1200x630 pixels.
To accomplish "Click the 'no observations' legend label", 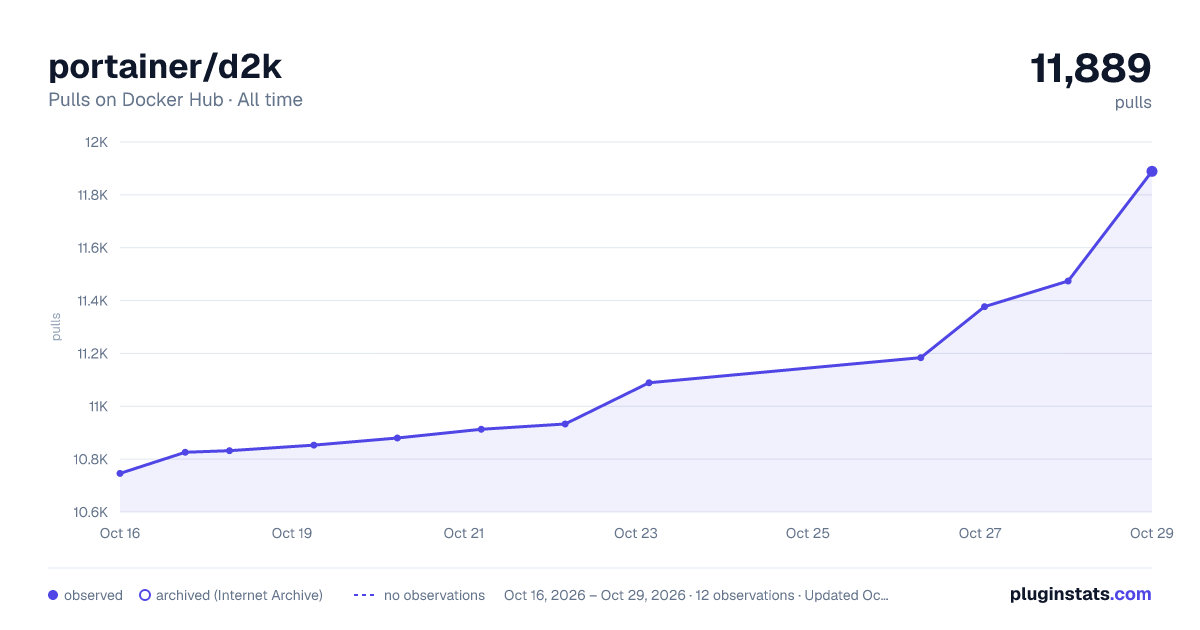I will point(434,595).
